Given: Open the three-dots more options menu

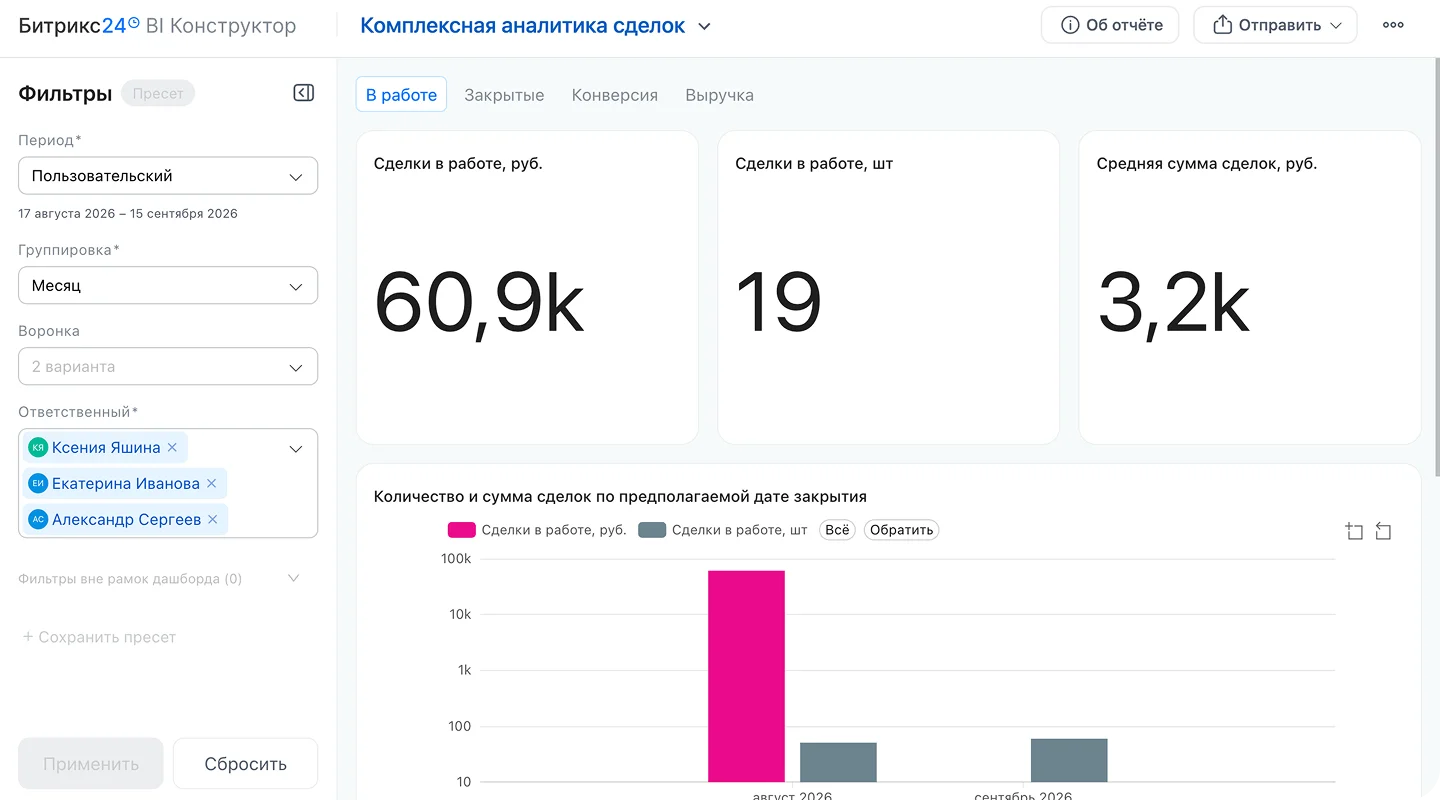Looking at the screenshot, I should (1393, 25).
